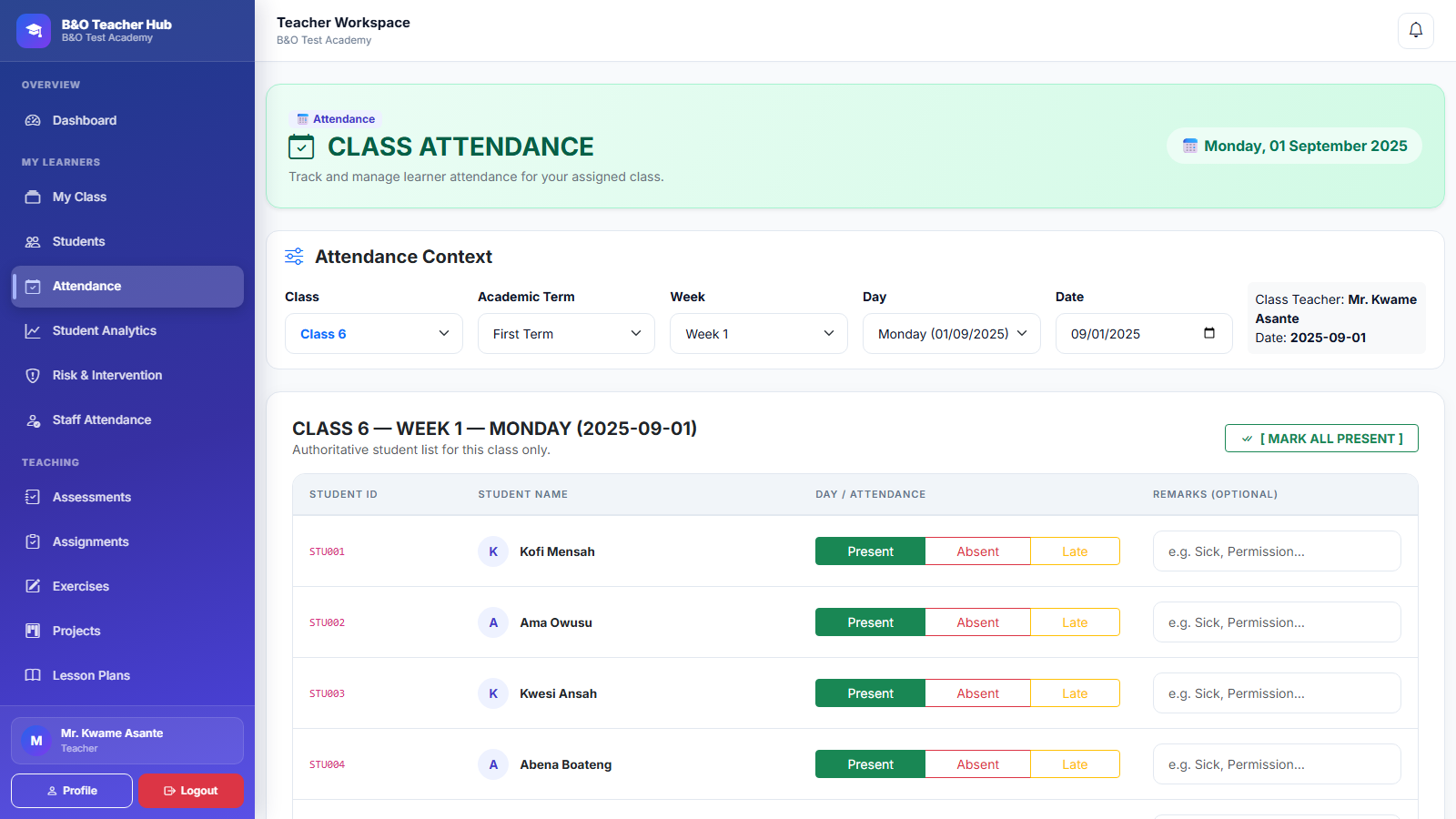Click the My Class briefcase icon
This screenshot has height=819, width=1456.
tap(33, 197)
